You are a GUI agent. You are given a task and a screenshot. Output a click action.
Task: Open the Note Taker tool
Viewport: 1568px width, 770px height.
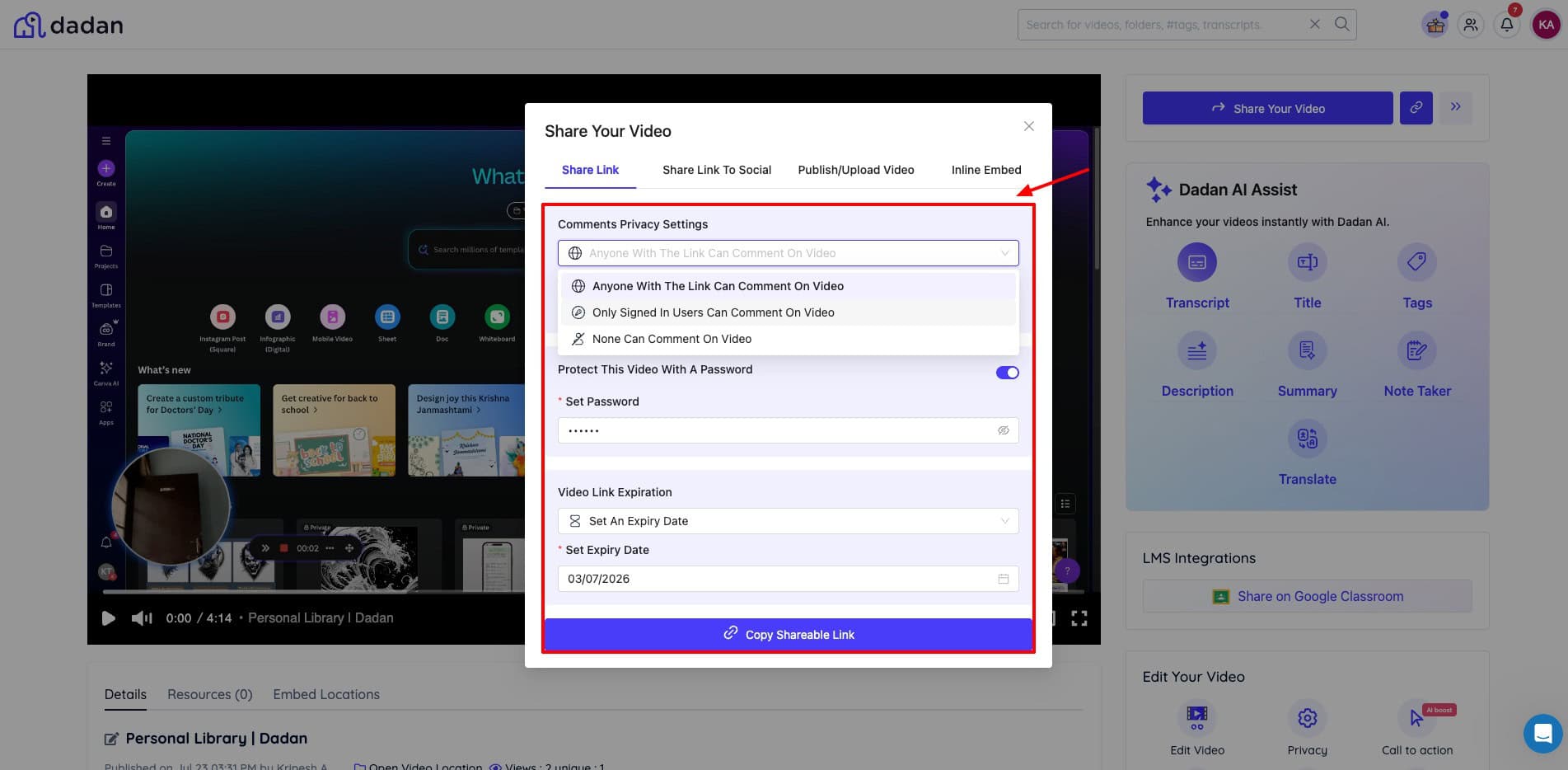tap(1416, 351)
